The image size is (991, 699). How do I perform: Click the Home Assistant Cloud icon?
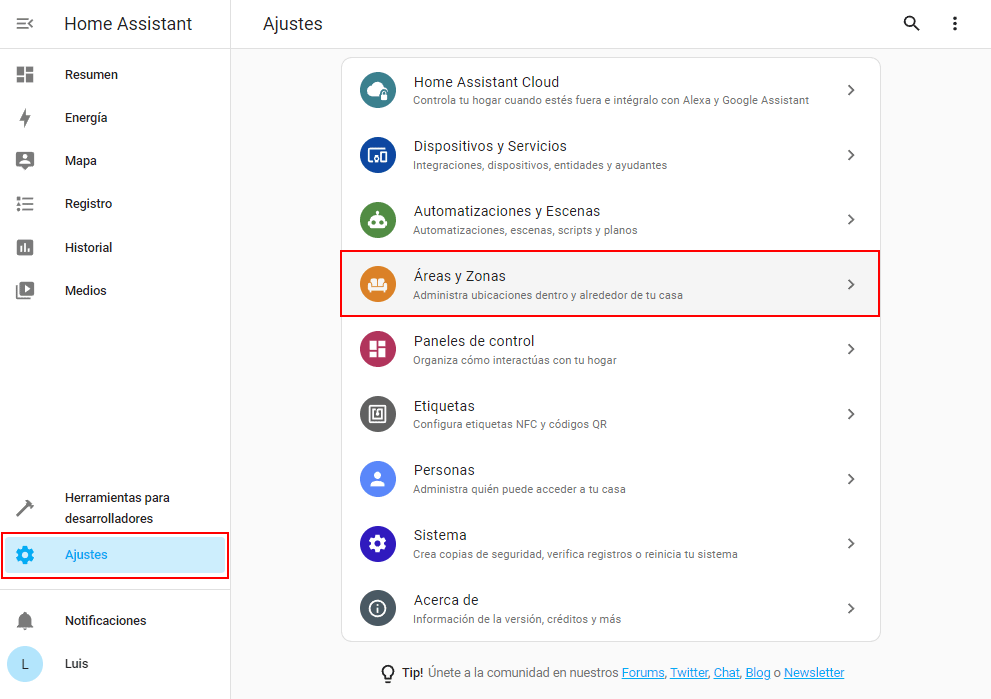378,90
